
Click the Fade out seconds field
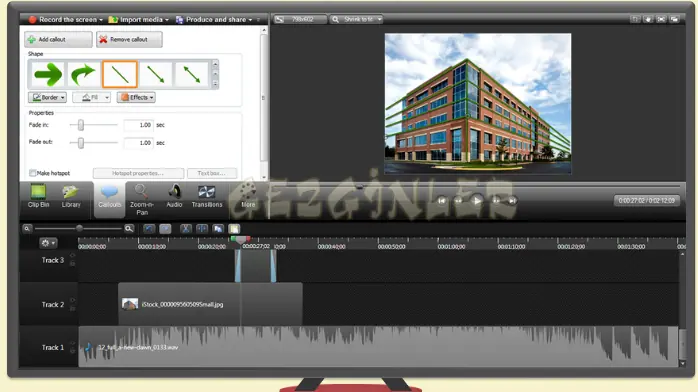click(138, 143)
